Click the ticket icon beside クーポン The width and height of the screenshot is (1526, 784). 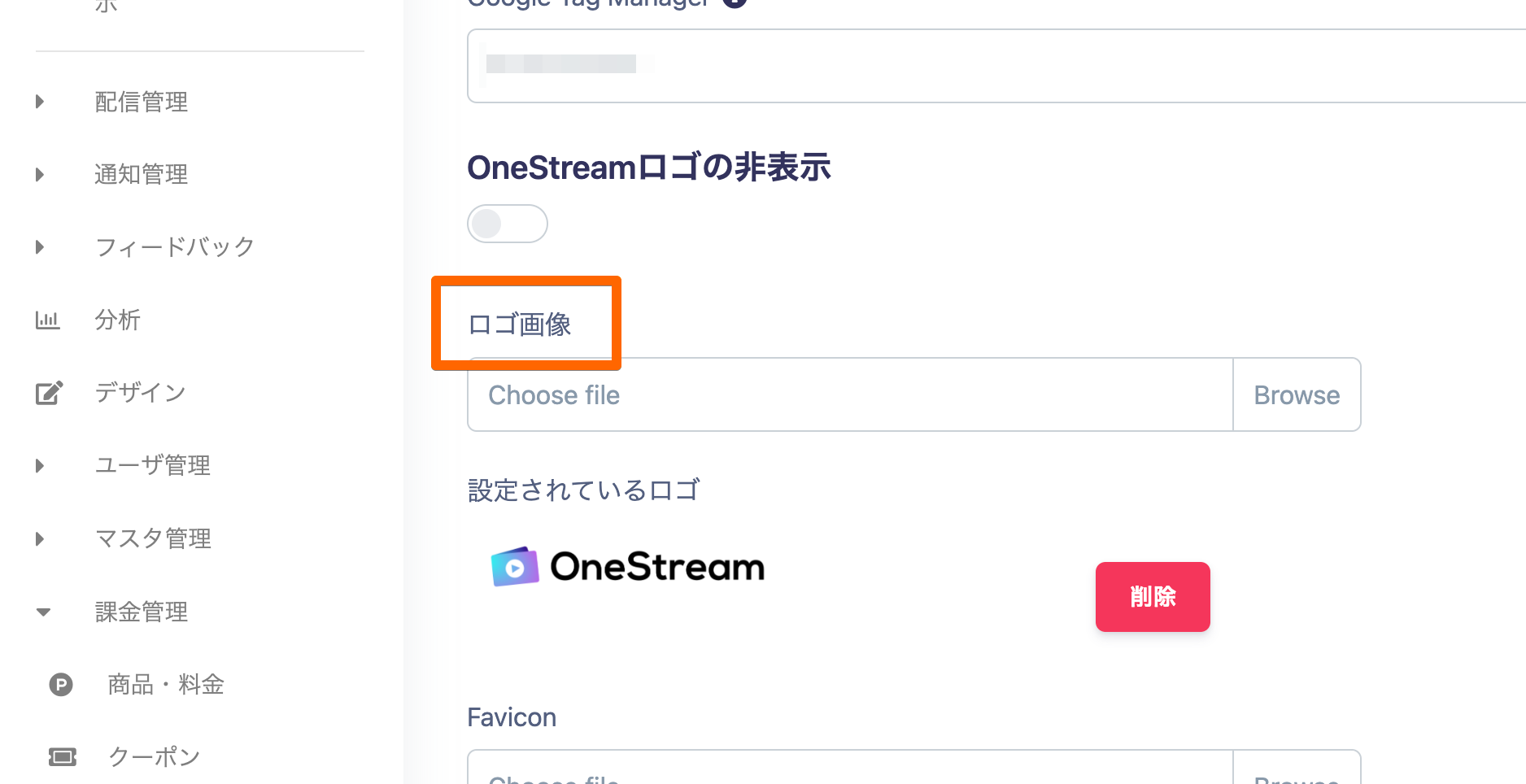(63, 757)
